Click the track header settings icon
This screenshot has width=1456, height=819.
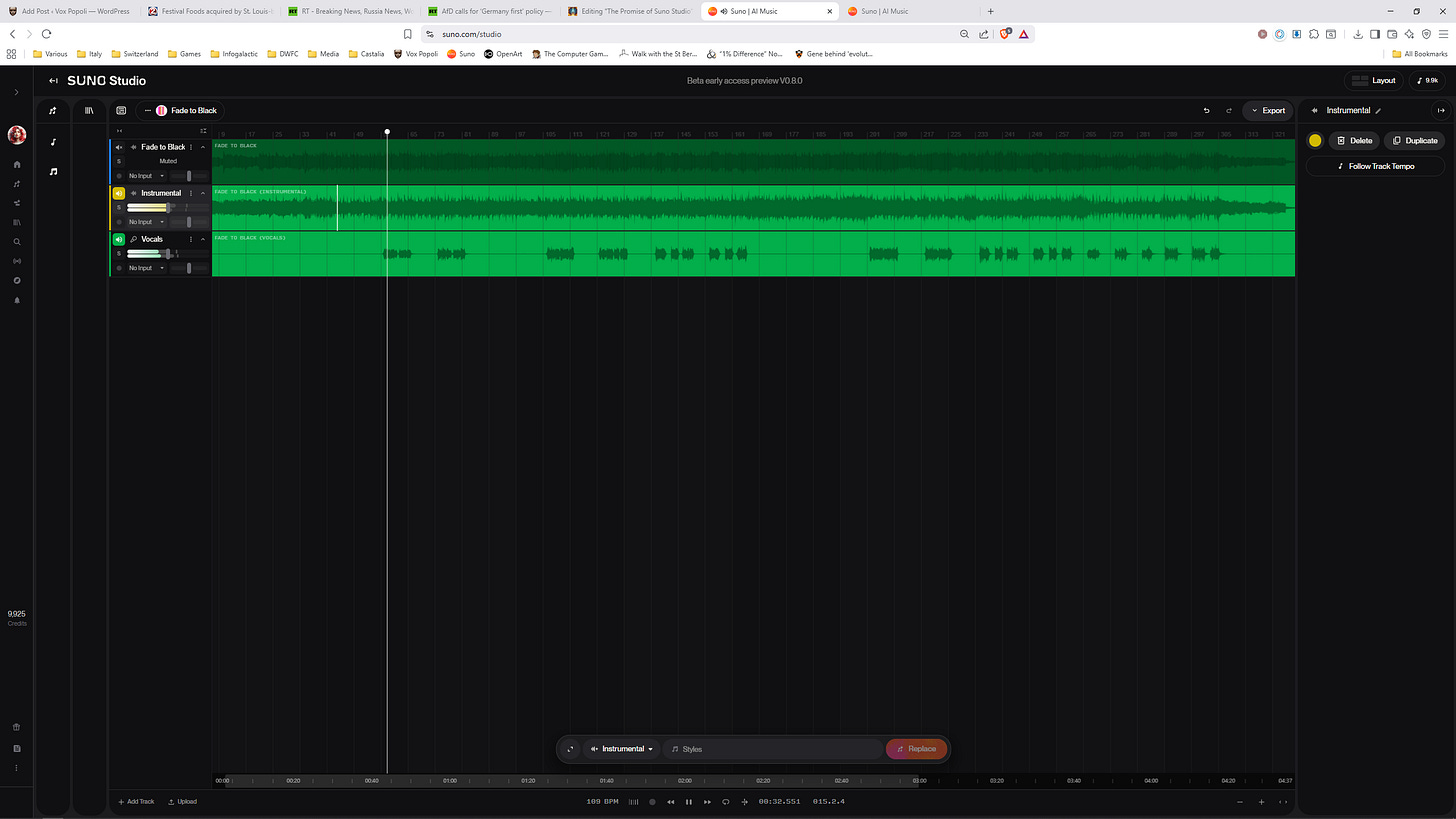tap(203, 130)
